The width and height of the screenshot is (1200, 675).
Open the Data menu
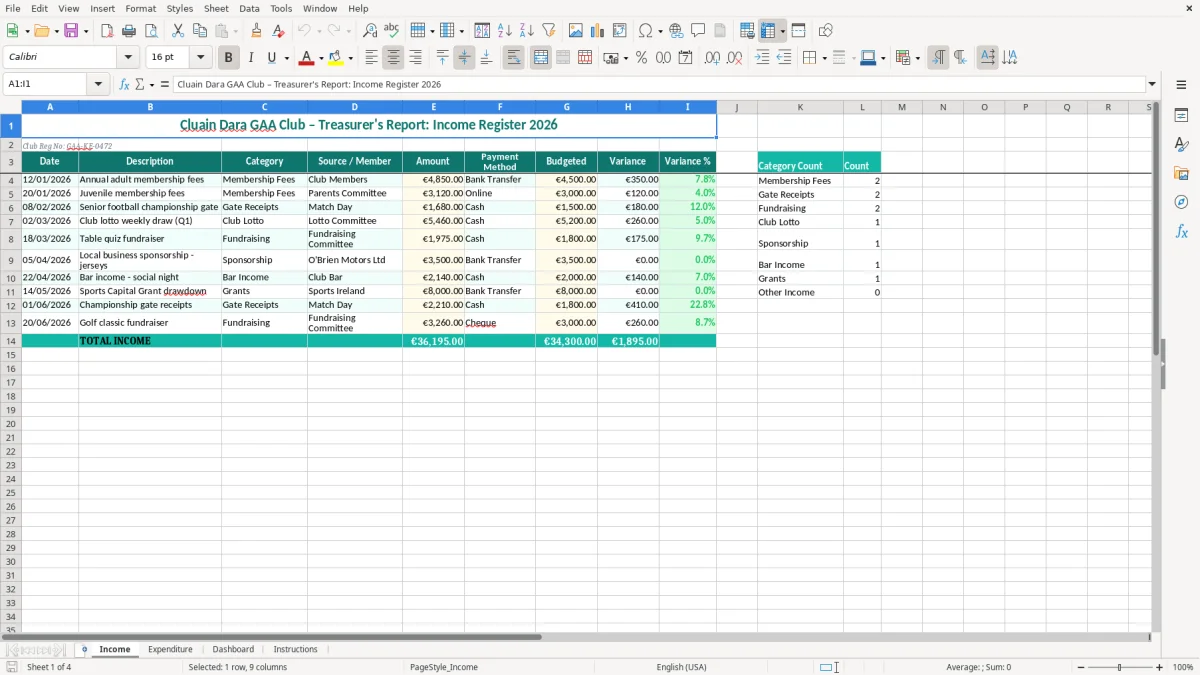click(x=249, y=8)
